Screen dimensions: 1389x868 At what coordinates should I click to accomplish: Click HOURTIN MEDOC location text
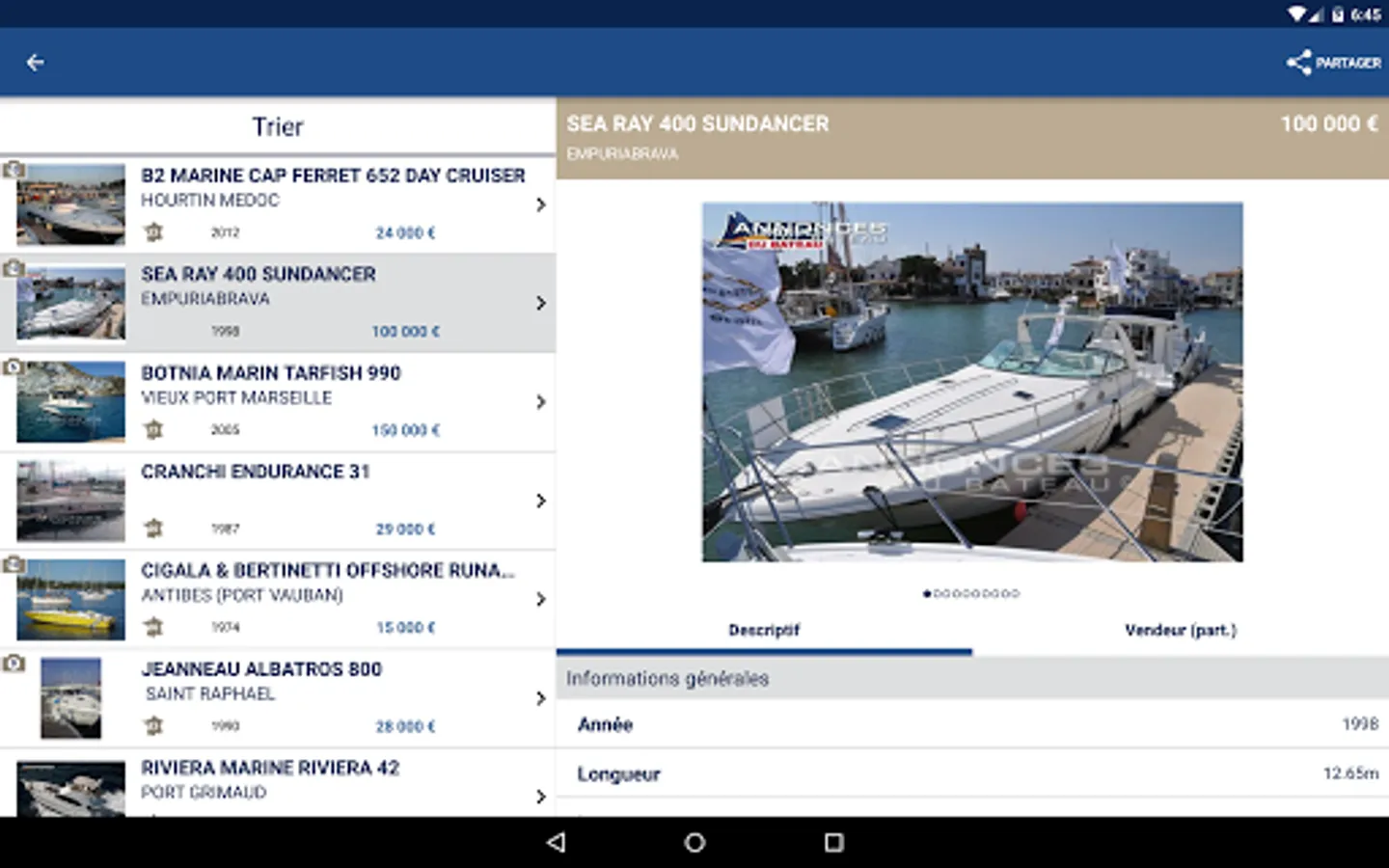click(210, 201)
